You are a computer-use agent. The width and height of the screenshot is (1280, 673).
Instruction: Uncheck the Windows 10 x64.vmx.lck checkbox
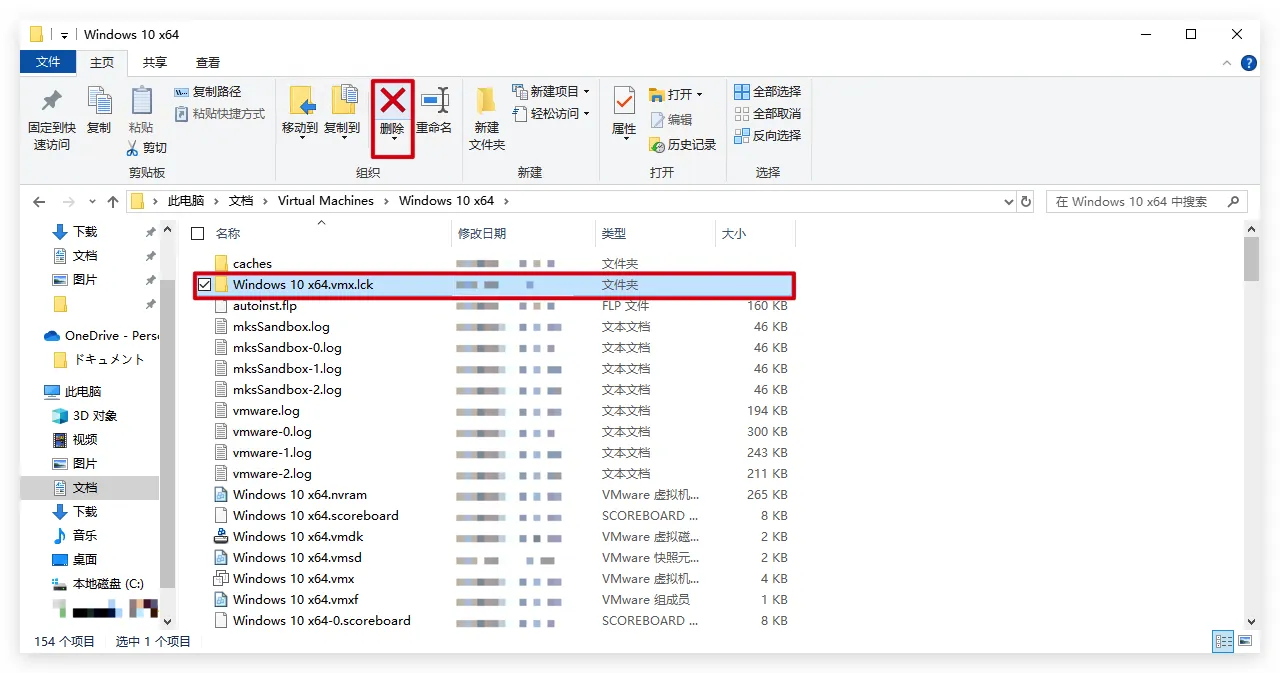[204, 285]
